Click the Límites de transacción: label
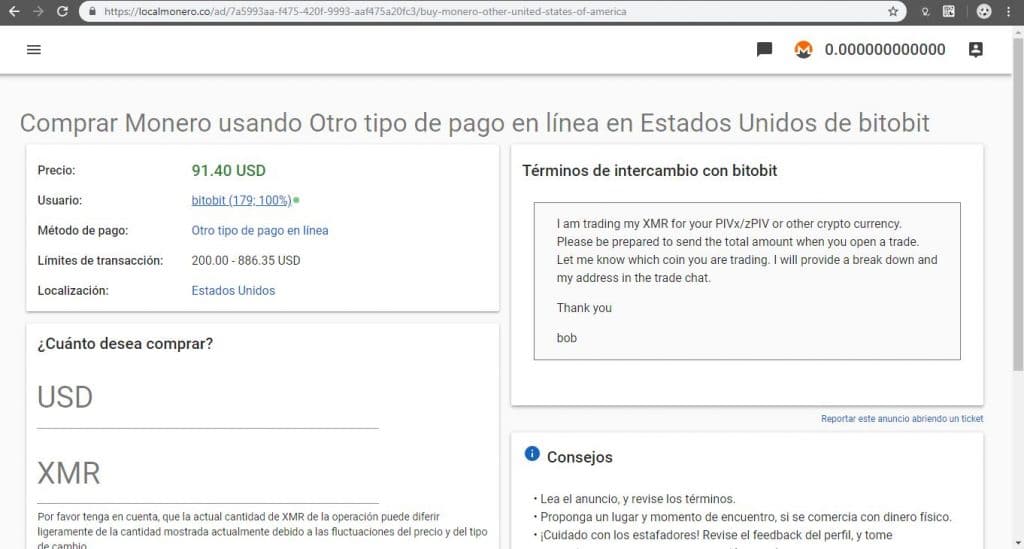The width and height of the screenshot is (1024, 549). click(100, 260)
